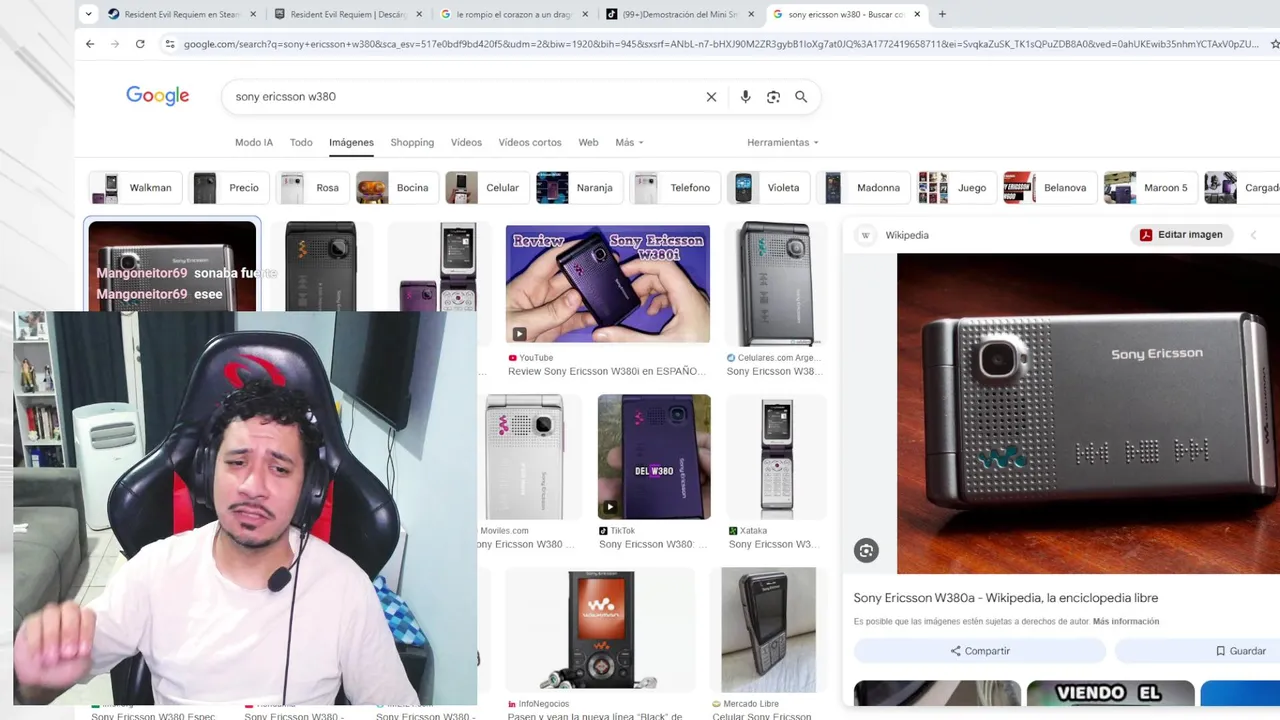Close the sony ericsson w380 tab
Viewport: 1280px width, 720px height.
pyautogui.click(x=917, y=14)
